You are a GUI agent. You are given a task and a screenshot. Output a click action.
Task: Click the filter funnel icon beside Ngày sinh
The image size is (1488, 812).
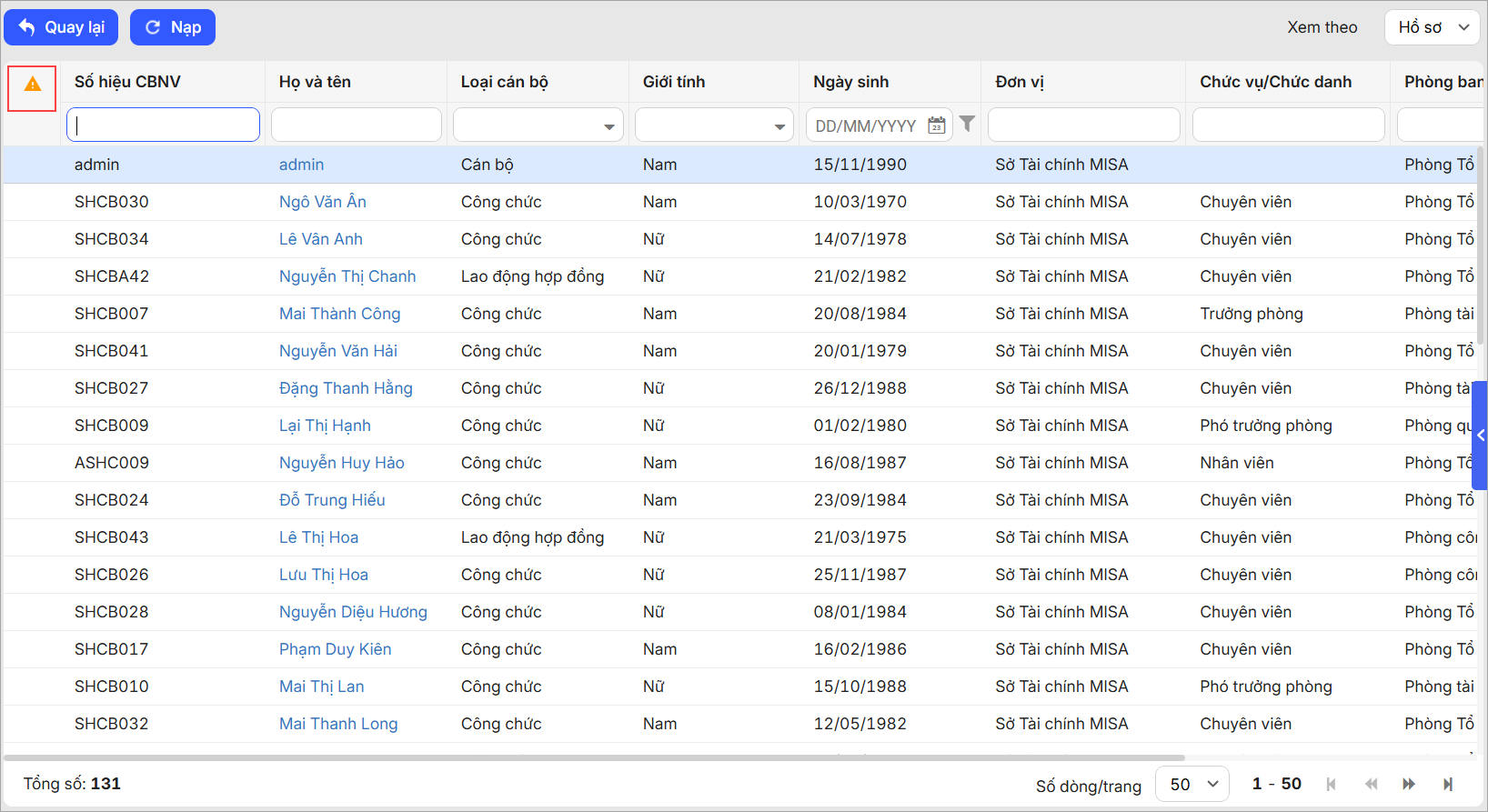(x=967, y=124)
